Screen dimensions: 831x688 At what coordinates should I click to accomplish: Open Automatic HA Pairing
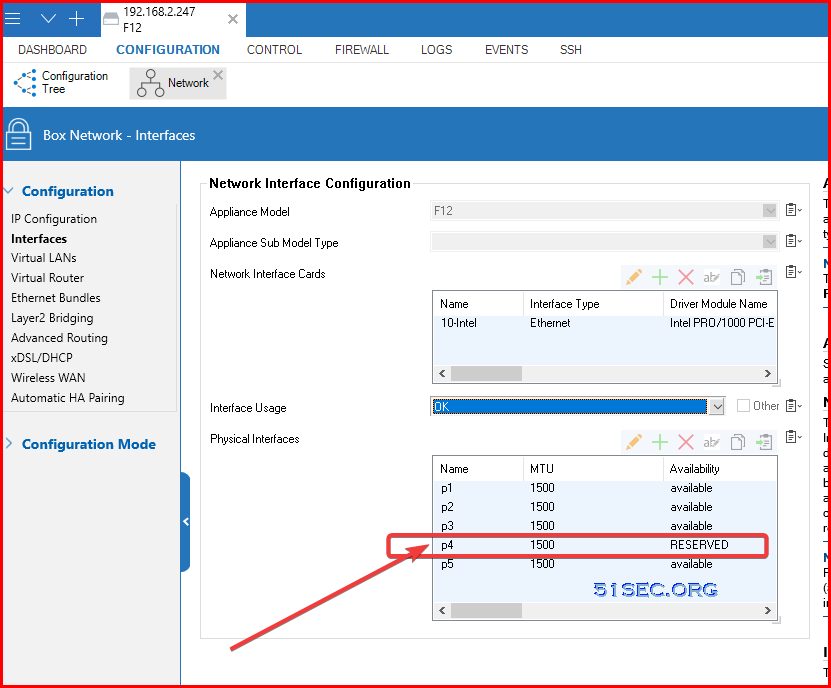[68, 398]
